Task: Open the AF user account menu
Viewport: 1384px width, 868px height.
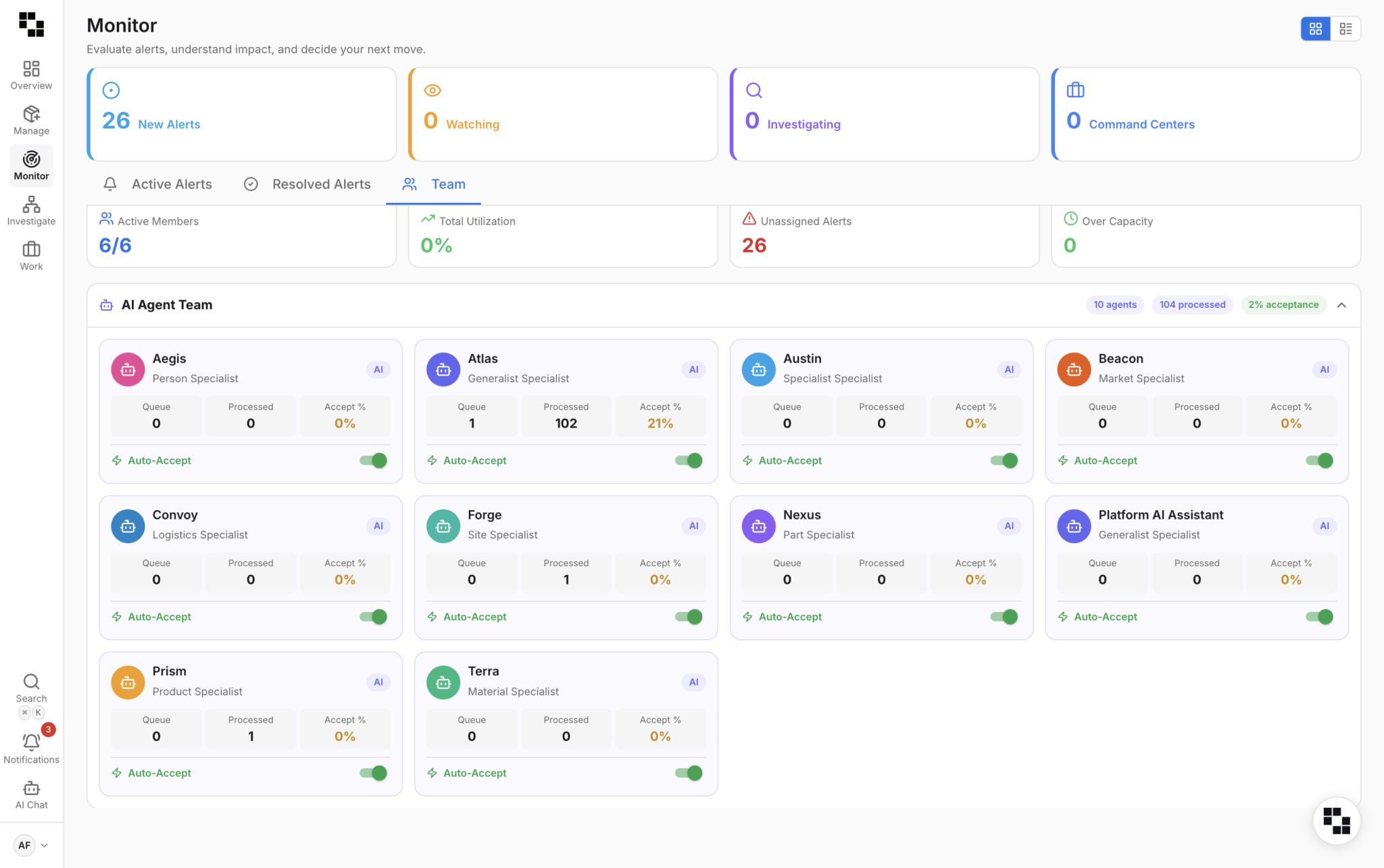Action: point(31,845)
